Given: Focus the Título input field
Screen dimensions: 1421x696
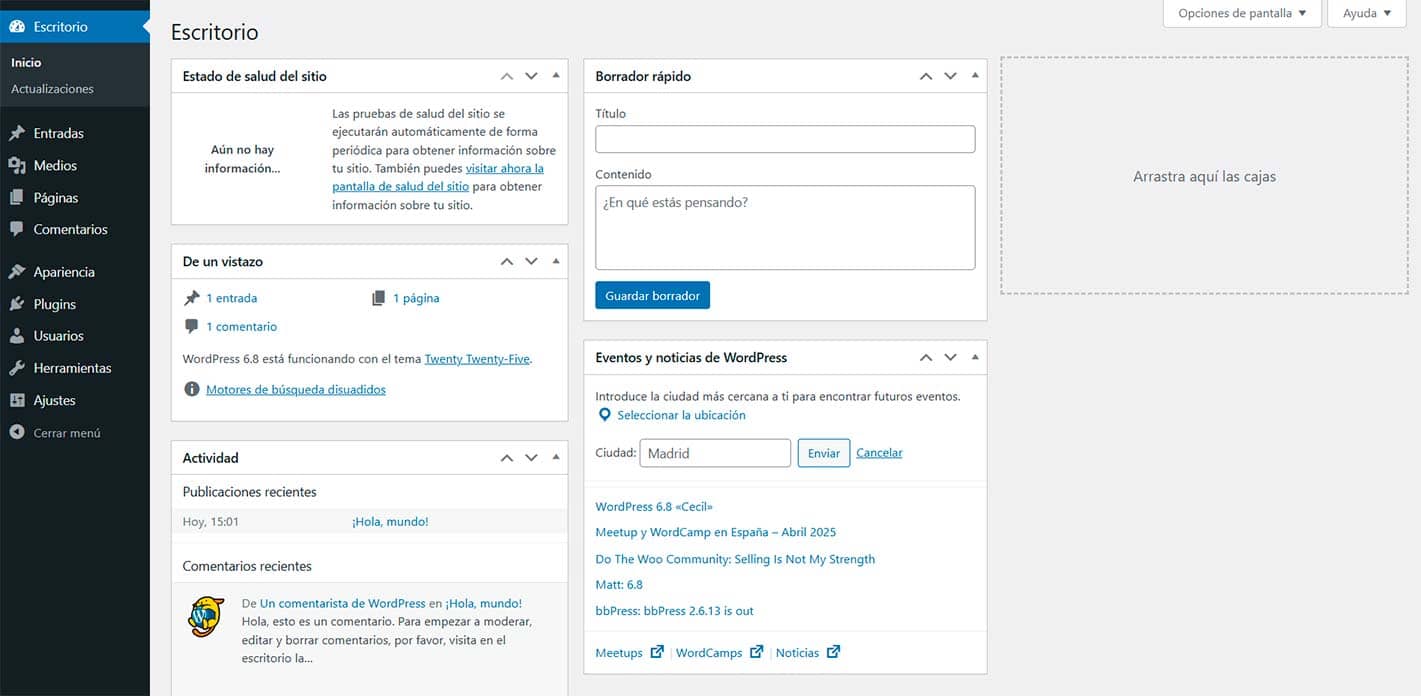Looking at the screenshot, I should 785,139.
